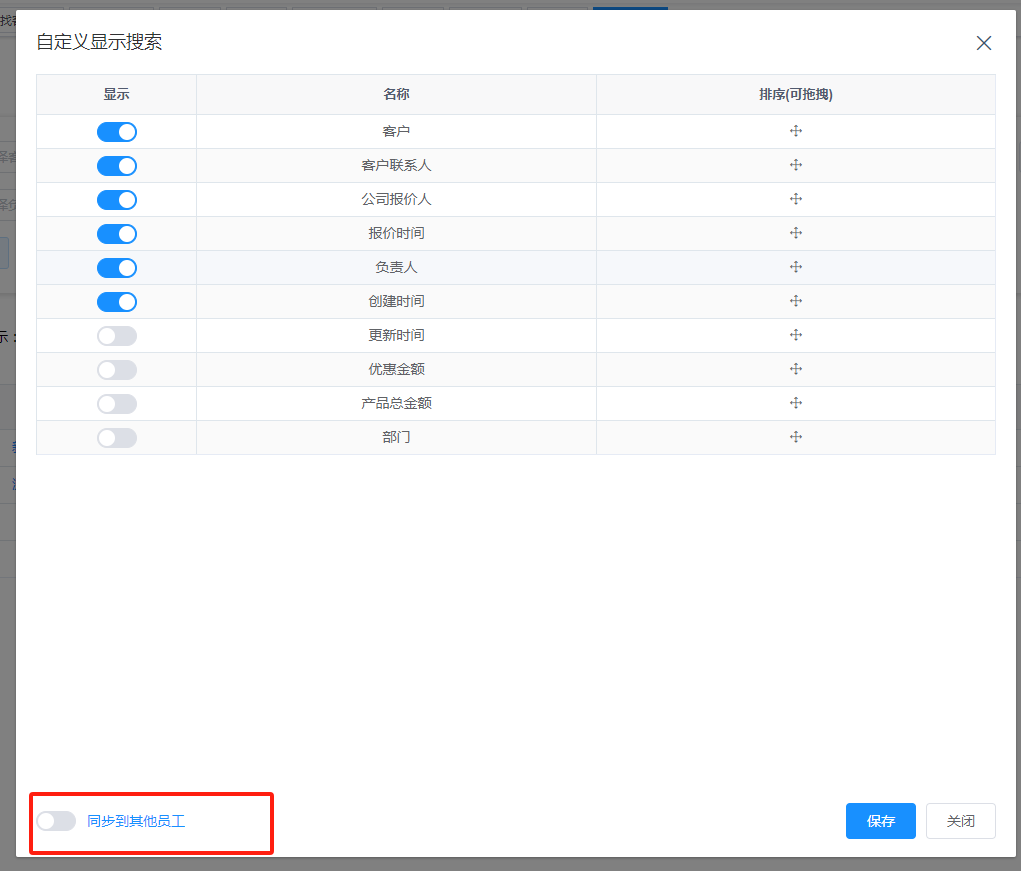Click the 同步到其他员工 label text
Screen dimensions: 1021x871
pos(136,821)
